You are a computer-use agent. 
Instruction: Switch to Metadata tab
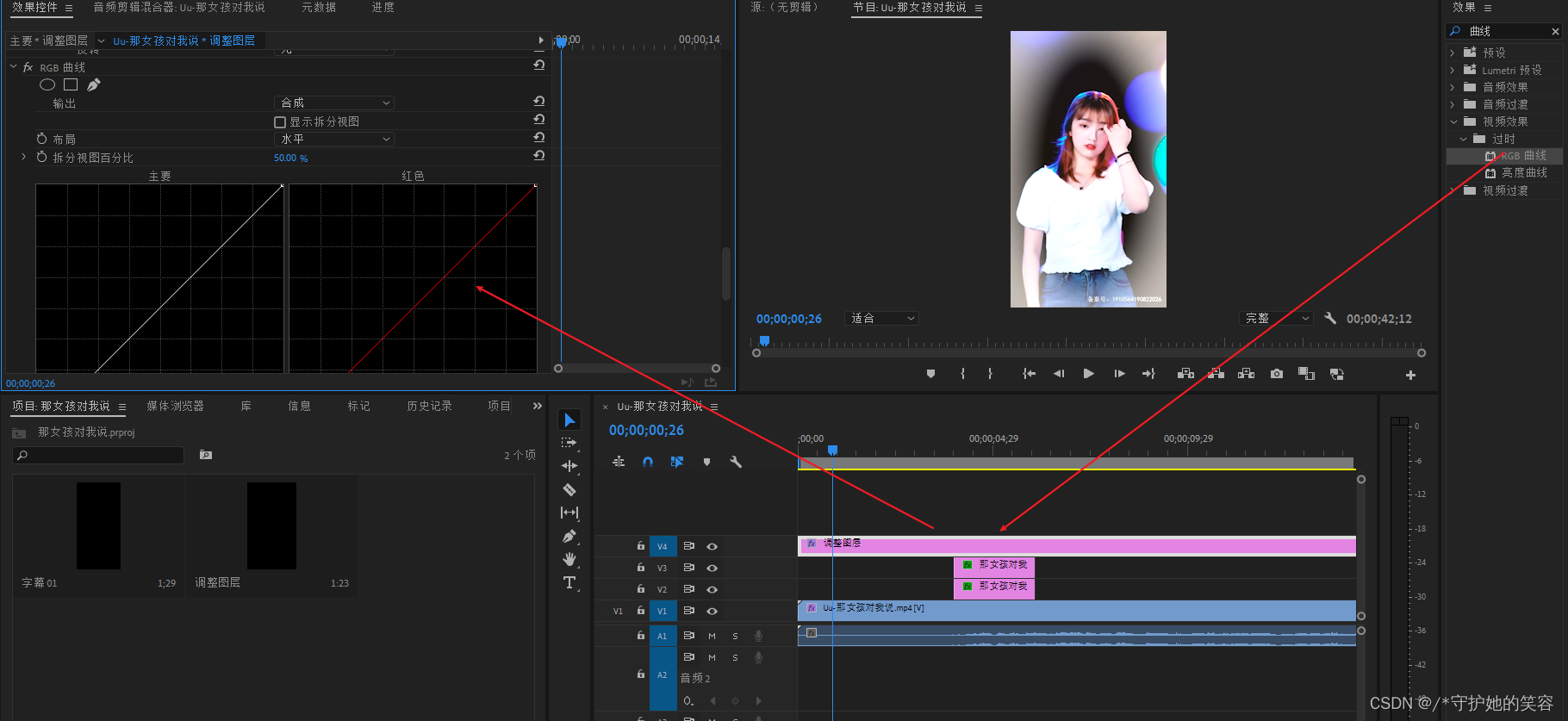(x=319, y=7)
